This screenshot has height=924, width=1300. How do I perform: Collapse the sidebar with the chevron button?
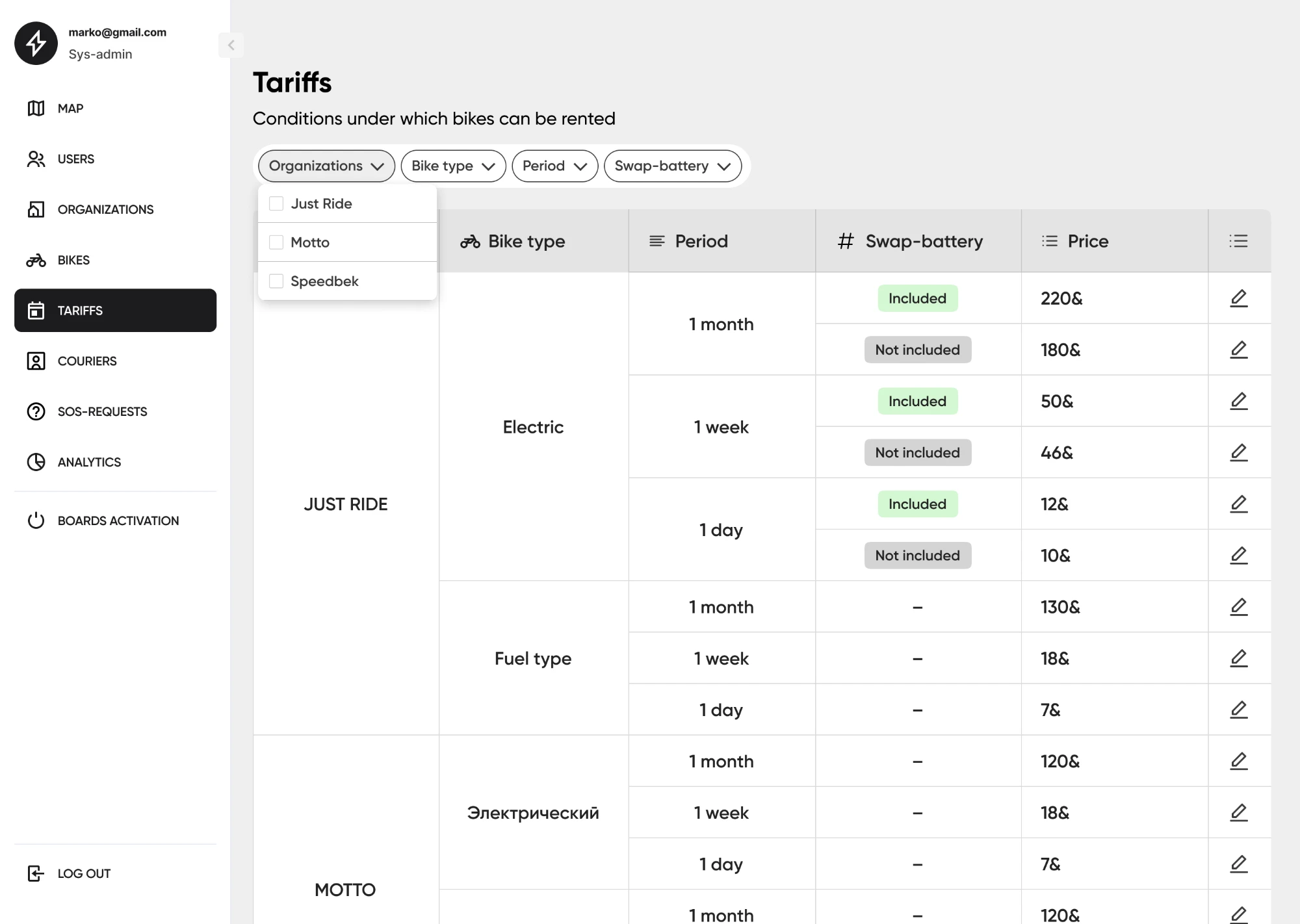coord(231,45)
